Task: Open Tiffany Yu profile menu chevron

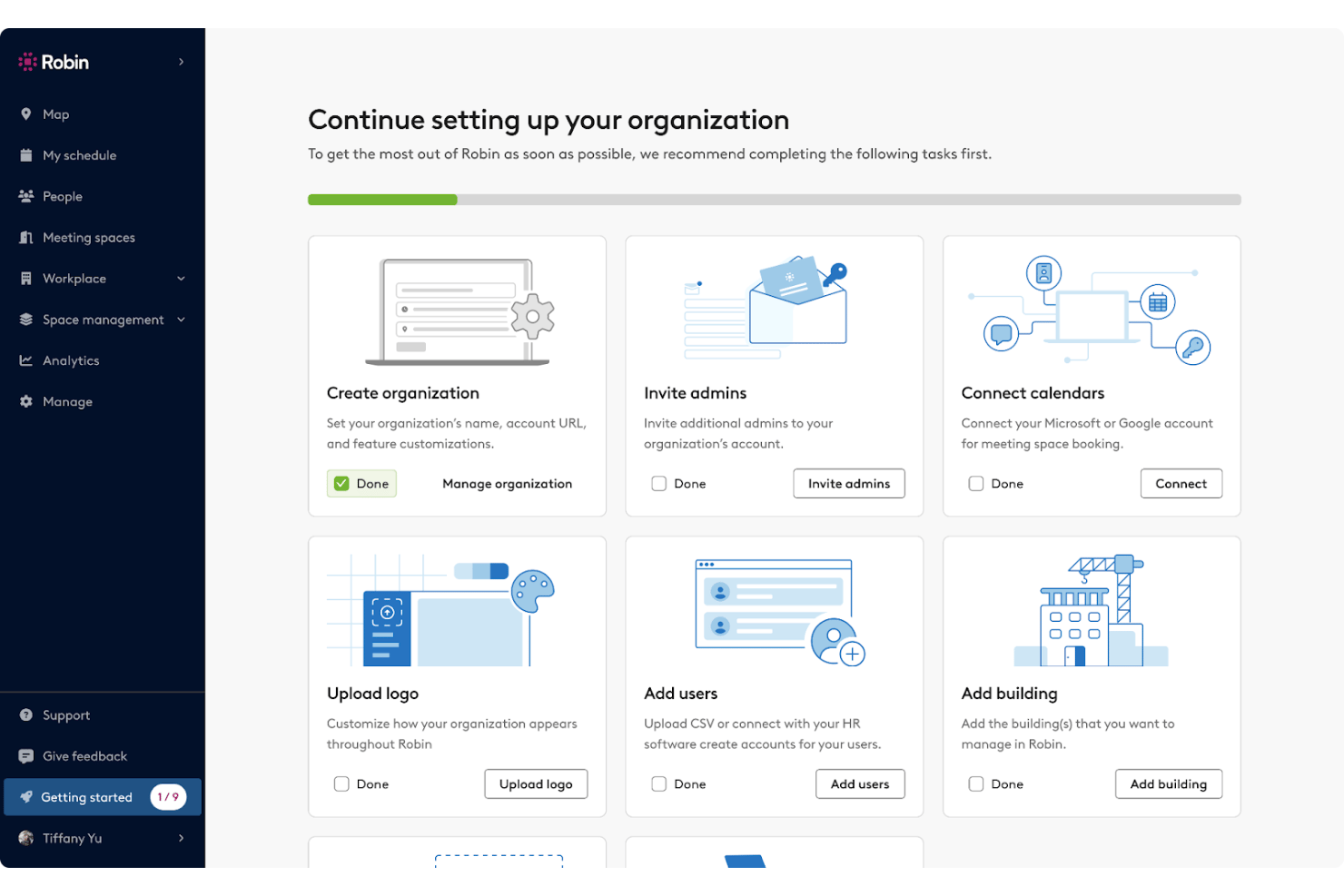Action: click(x=182, y=838)
